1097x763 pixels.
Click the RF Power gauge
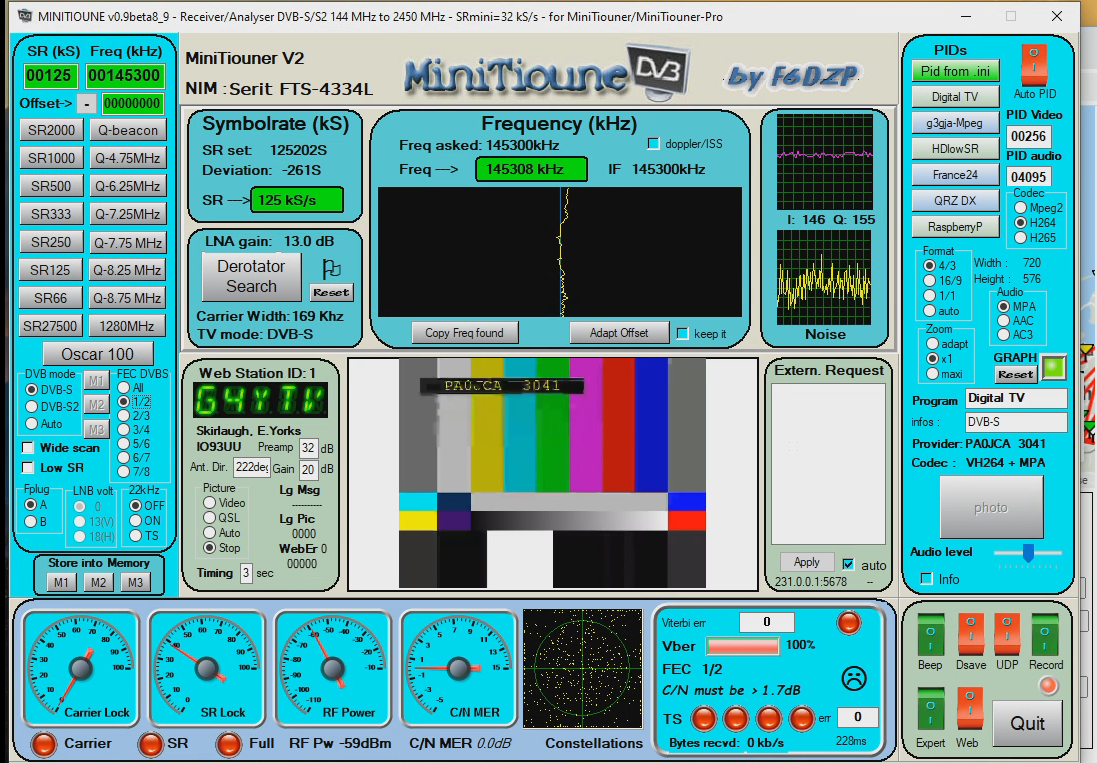coord(332,668)
